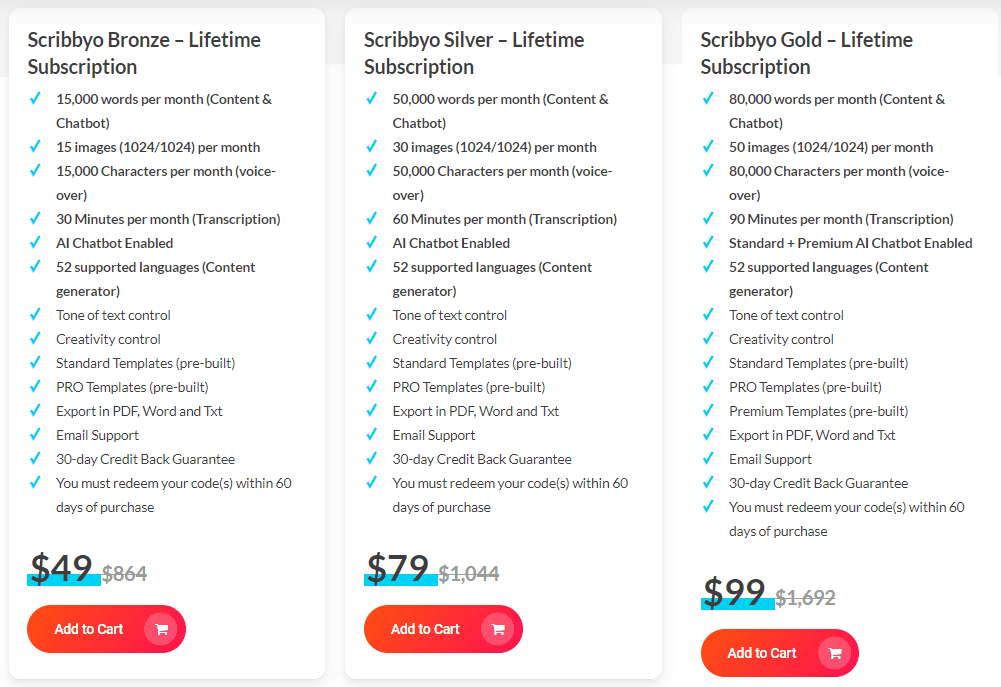The image size is (1001, 687).
Task: Click Add to Cart for Scribbyo Gold
Action: [x=760, y=653]
